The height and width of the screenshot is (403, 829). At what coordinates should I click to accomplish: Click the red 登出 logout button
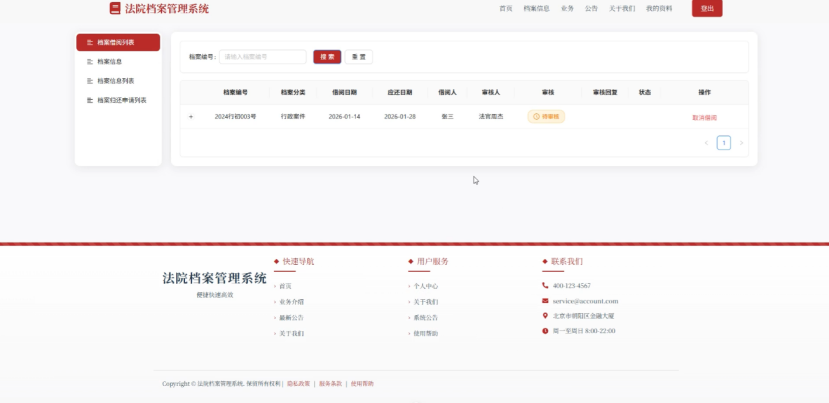tap(707, 8)
